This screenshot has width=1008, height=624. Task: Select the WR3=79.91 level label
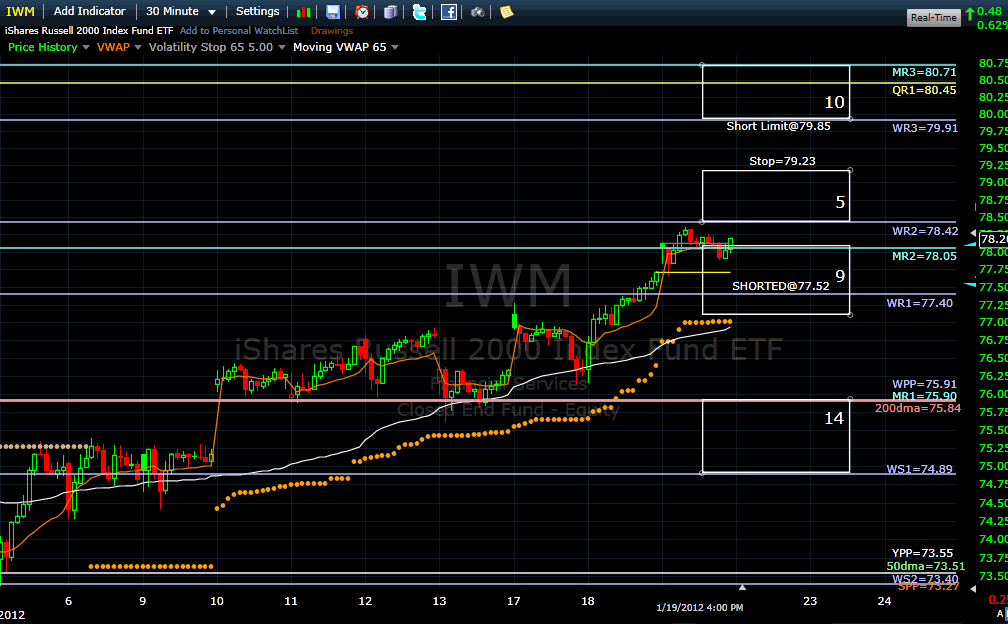click(x=925, y=128)
